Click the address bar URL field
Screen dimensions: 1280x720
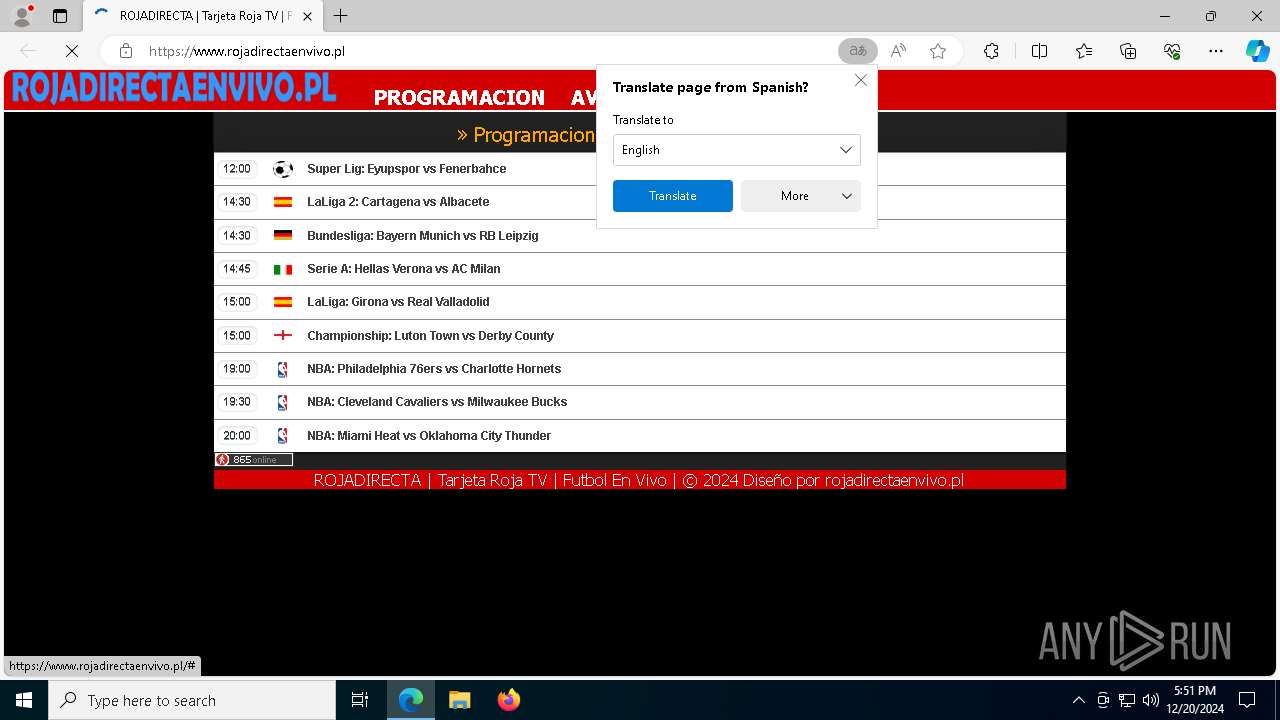[490, 51]
